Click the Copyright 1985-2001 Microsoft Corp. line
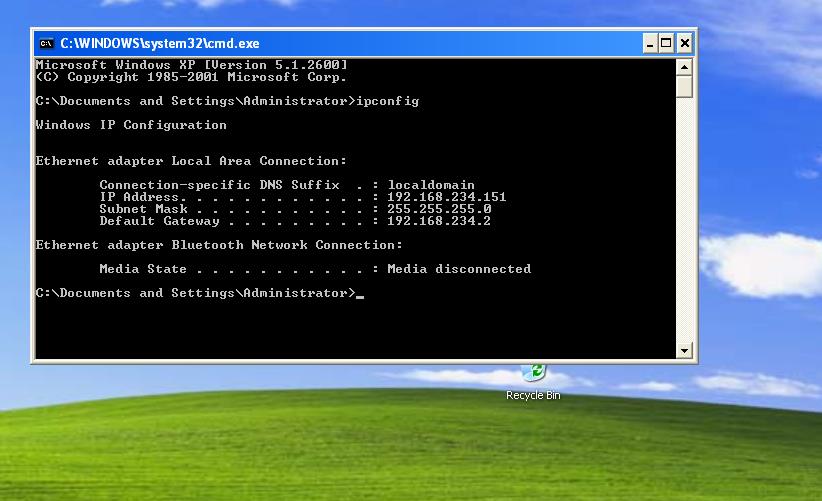822x501 pixels. coord(191,77)
